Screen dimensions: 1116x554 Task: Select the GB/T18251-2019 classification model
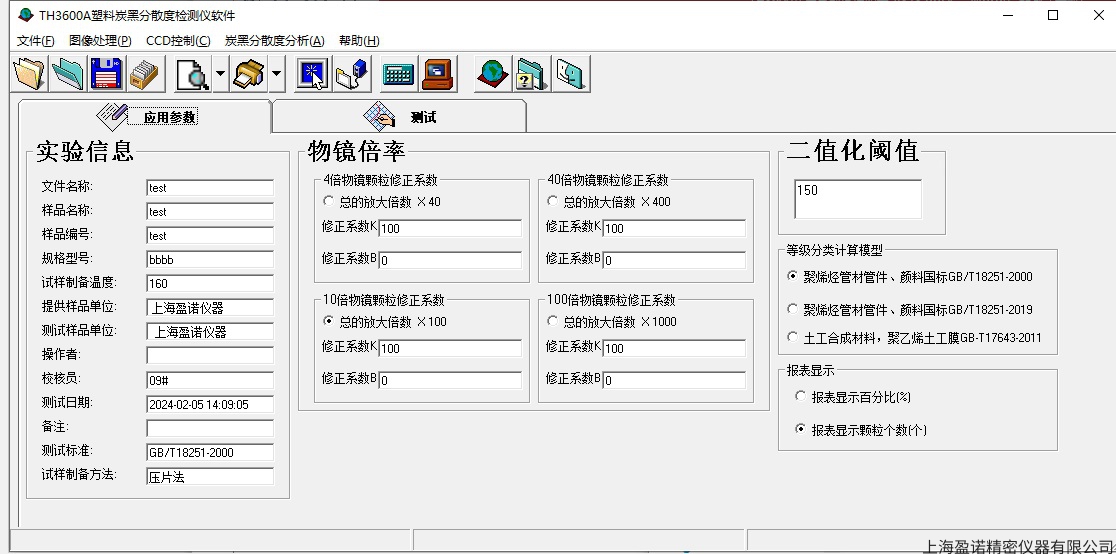pyautogui.click(x=793, y=310)
